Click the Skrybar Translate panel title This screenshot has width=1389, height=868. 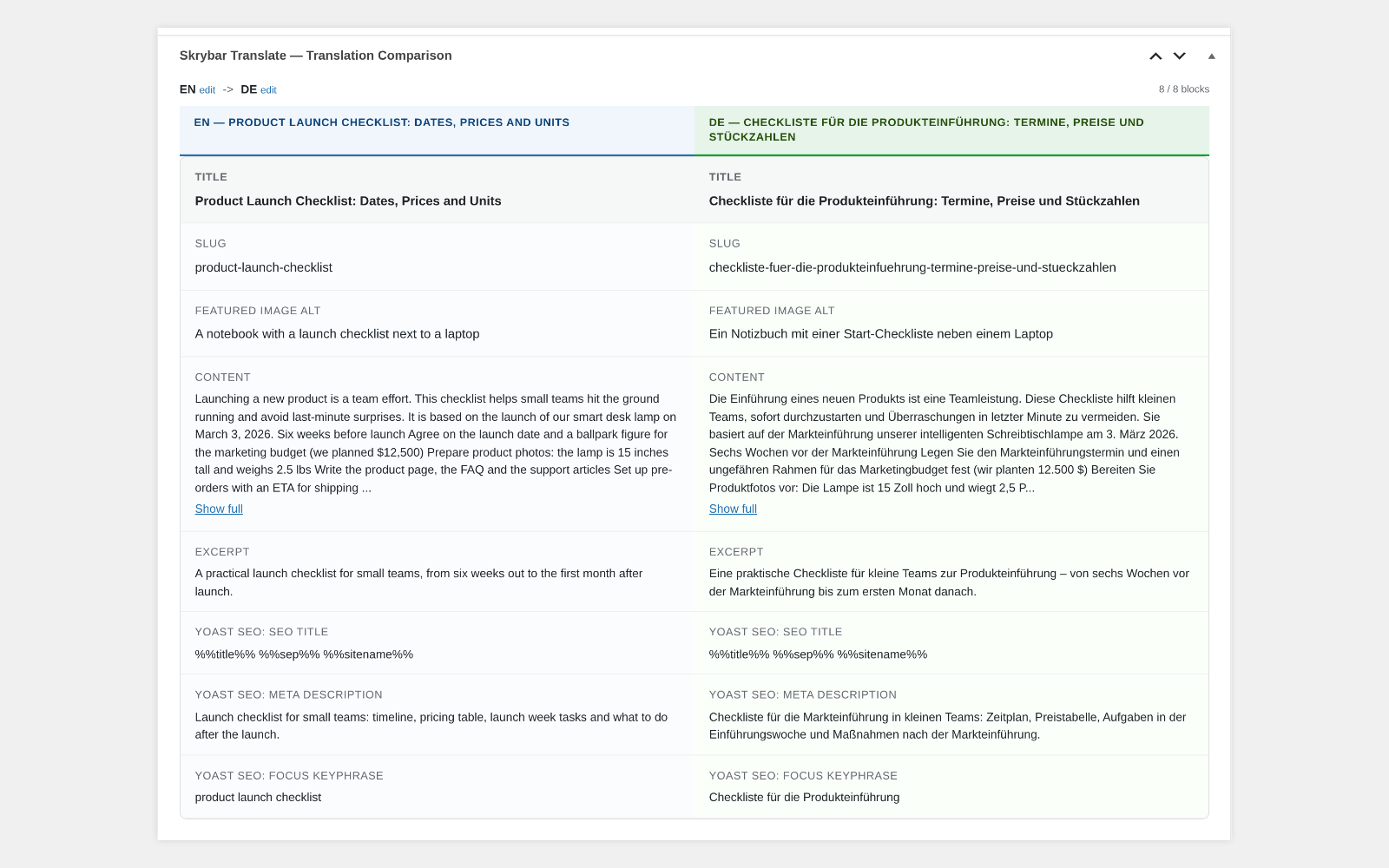pyautogui.click(x=315, y=56)
